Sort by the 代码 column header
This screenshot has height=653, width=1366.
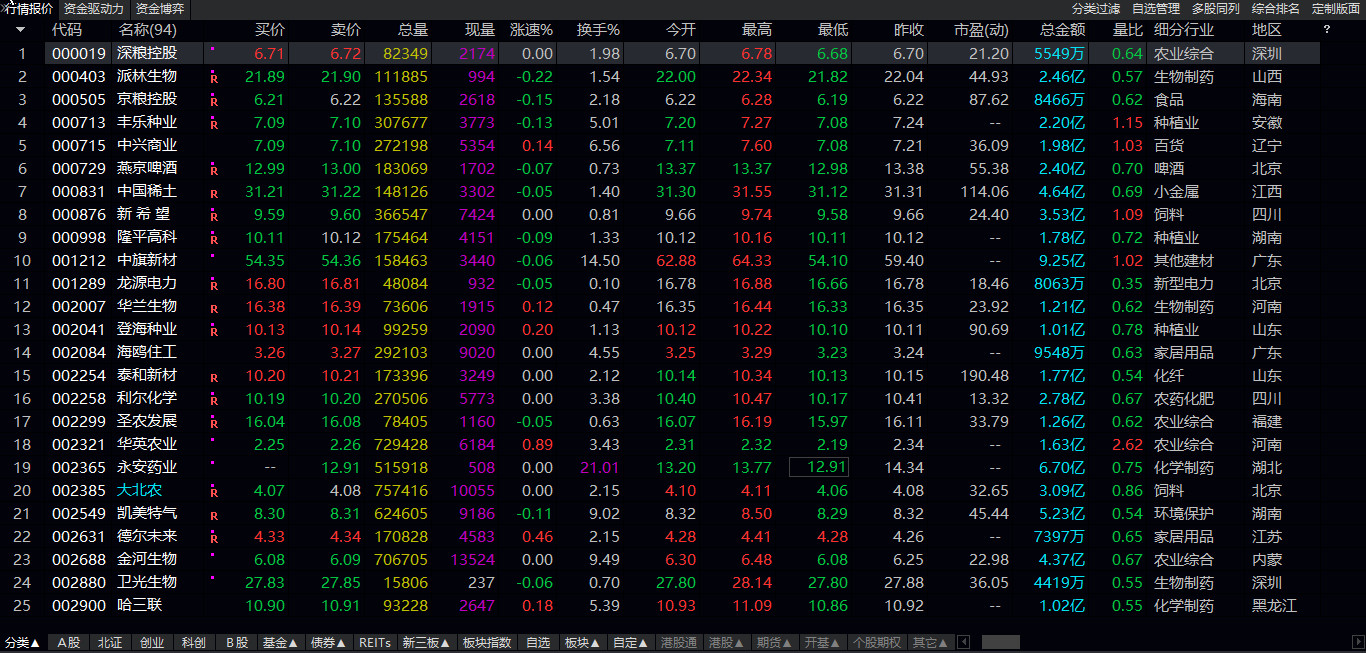[67, 30]
